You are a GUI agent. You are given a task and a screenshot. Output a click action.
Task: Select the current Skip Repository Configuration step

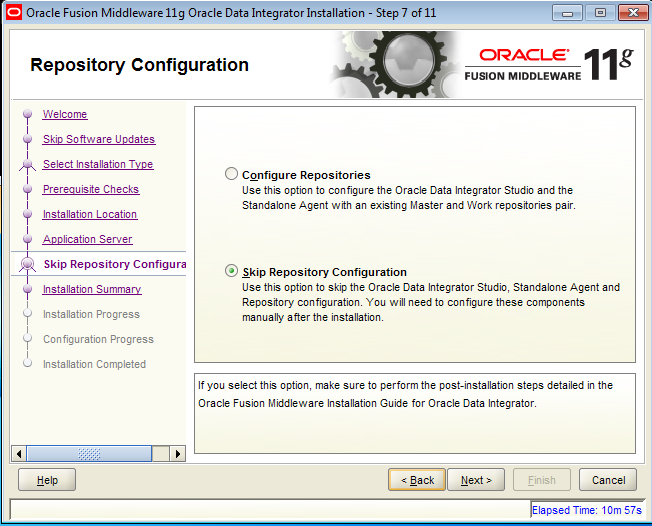(x=115, y=264)
